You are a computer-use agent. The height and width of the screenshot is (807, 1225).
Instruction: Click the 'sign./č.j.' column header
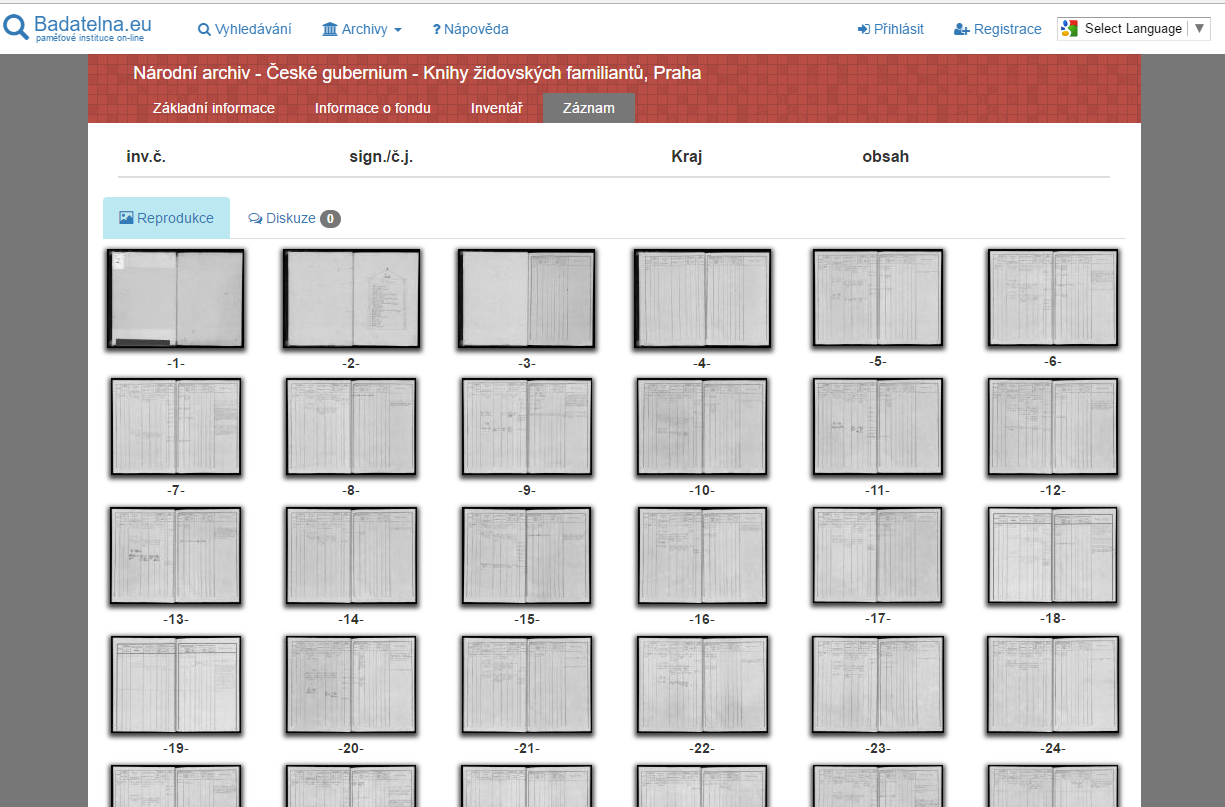(x=381, y=157)
